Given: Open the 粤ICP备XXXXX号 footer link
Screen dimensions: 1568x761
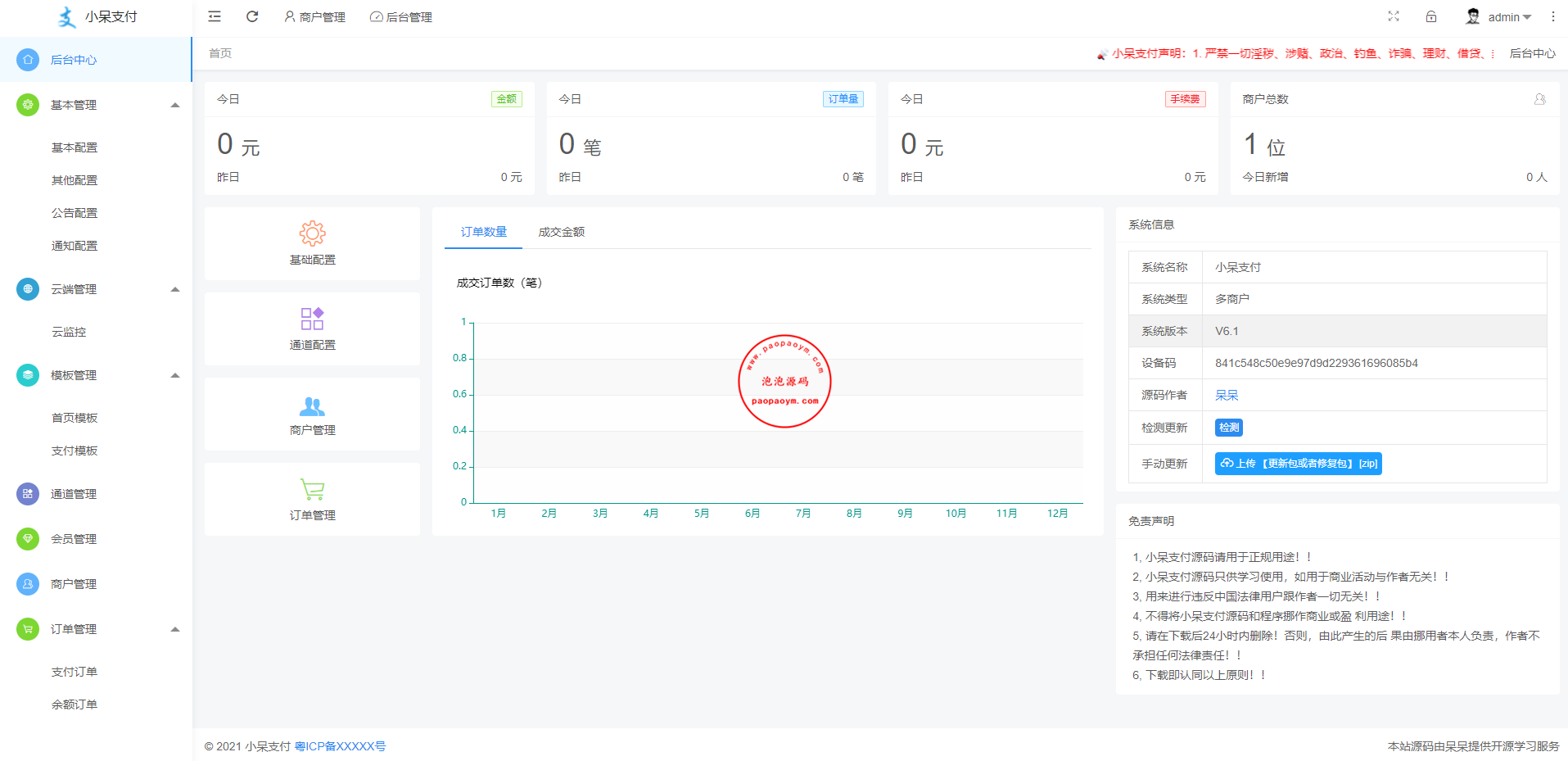Looking at the screenshot, I should (340, 746).
